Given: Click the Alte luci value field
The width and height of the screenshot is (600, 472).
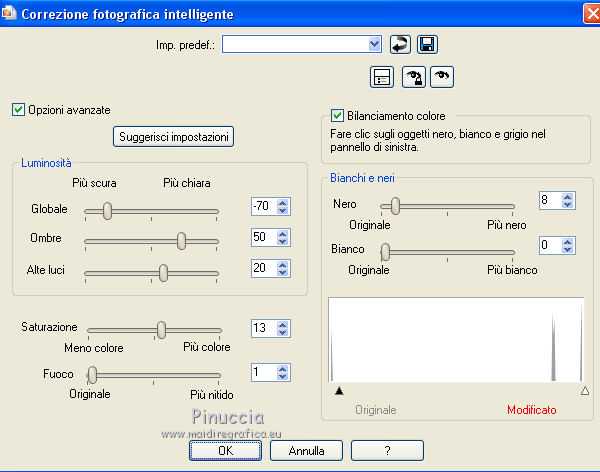Looking at the screenshot, I should click(262, 270).
